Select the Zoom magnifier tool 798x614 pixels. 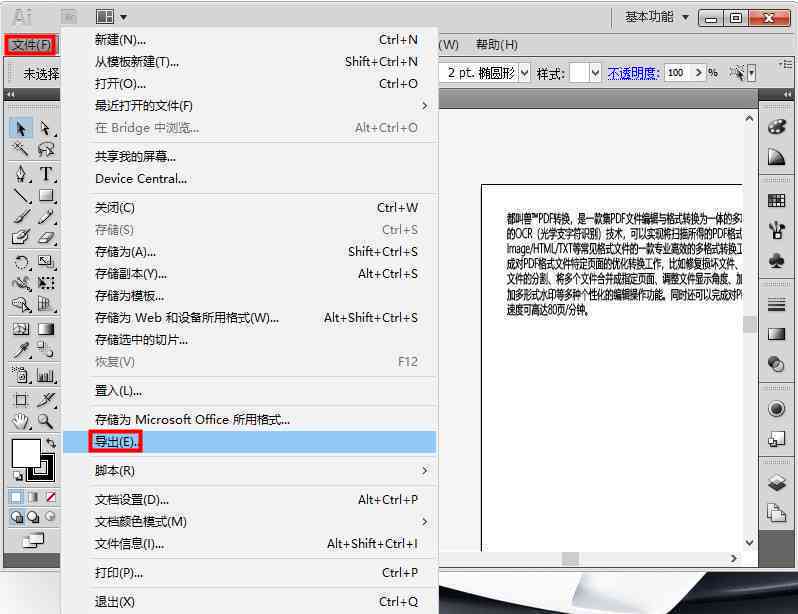(46, 422)
